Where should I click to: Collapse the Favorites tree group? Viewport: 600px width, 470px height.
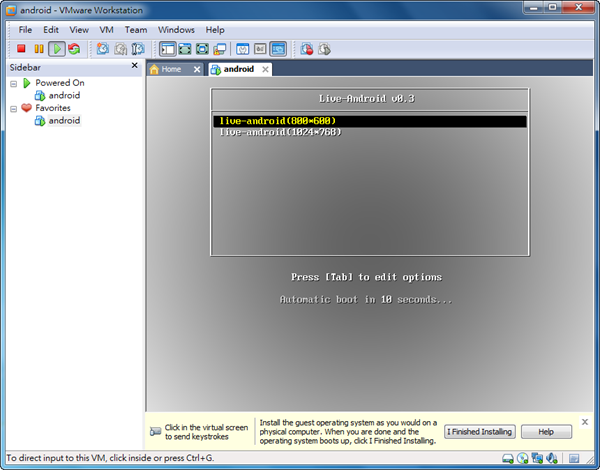[14, 109]
